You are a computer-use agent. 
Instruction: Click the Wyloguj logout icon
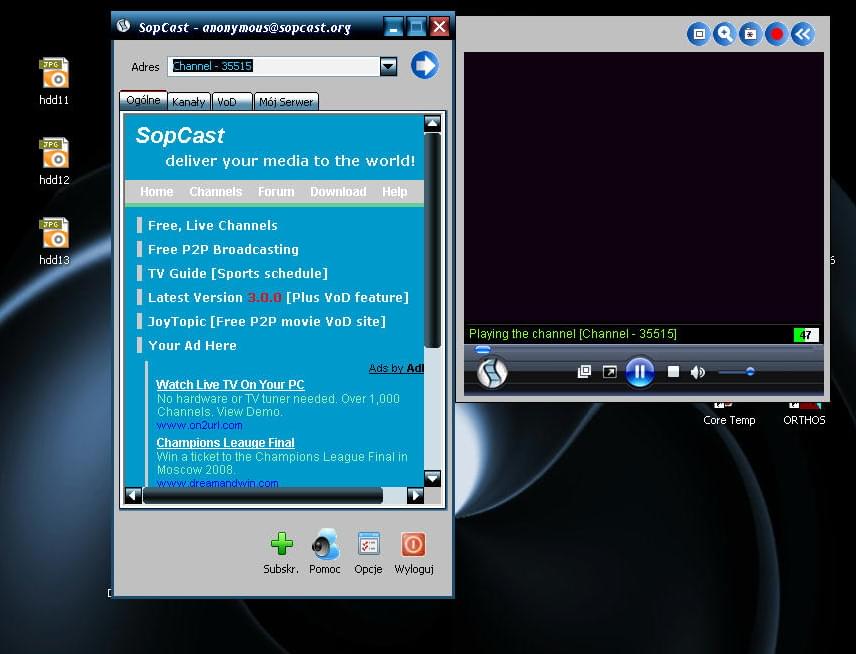coord(413,544)
